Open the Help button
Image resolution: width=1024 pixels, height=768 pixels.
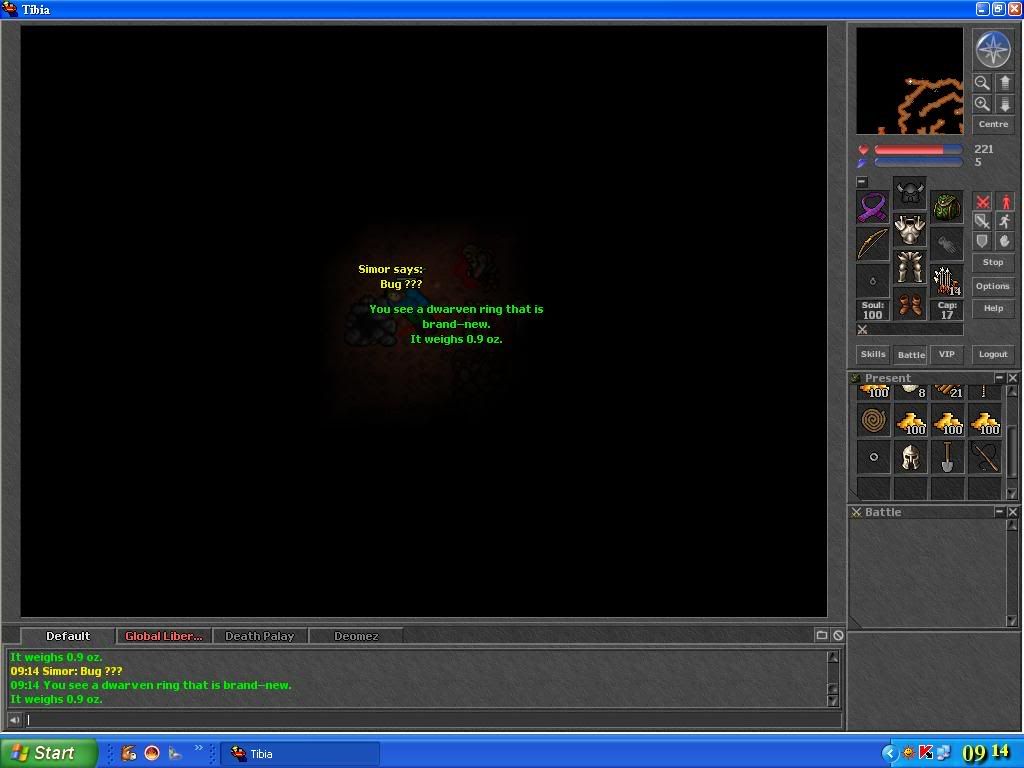(993, 308)
